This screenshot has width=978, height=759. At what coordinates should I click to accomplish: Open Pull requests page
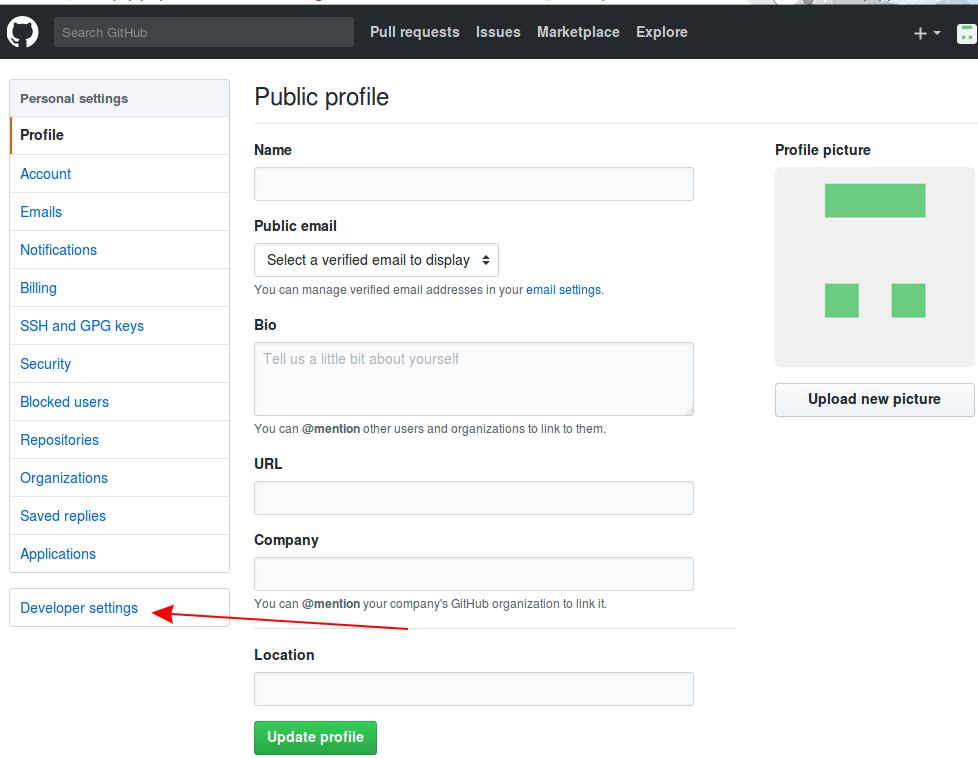click(415, 32)
